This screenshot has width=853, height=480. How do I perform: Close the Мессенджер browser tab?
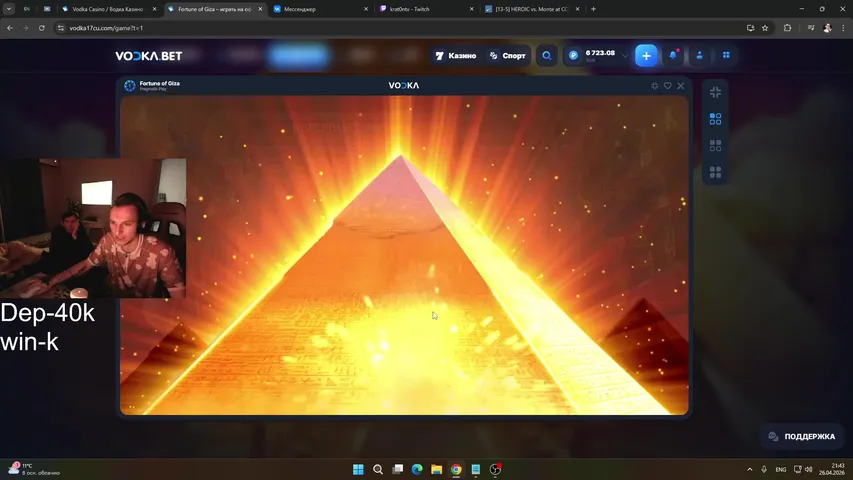366,9
